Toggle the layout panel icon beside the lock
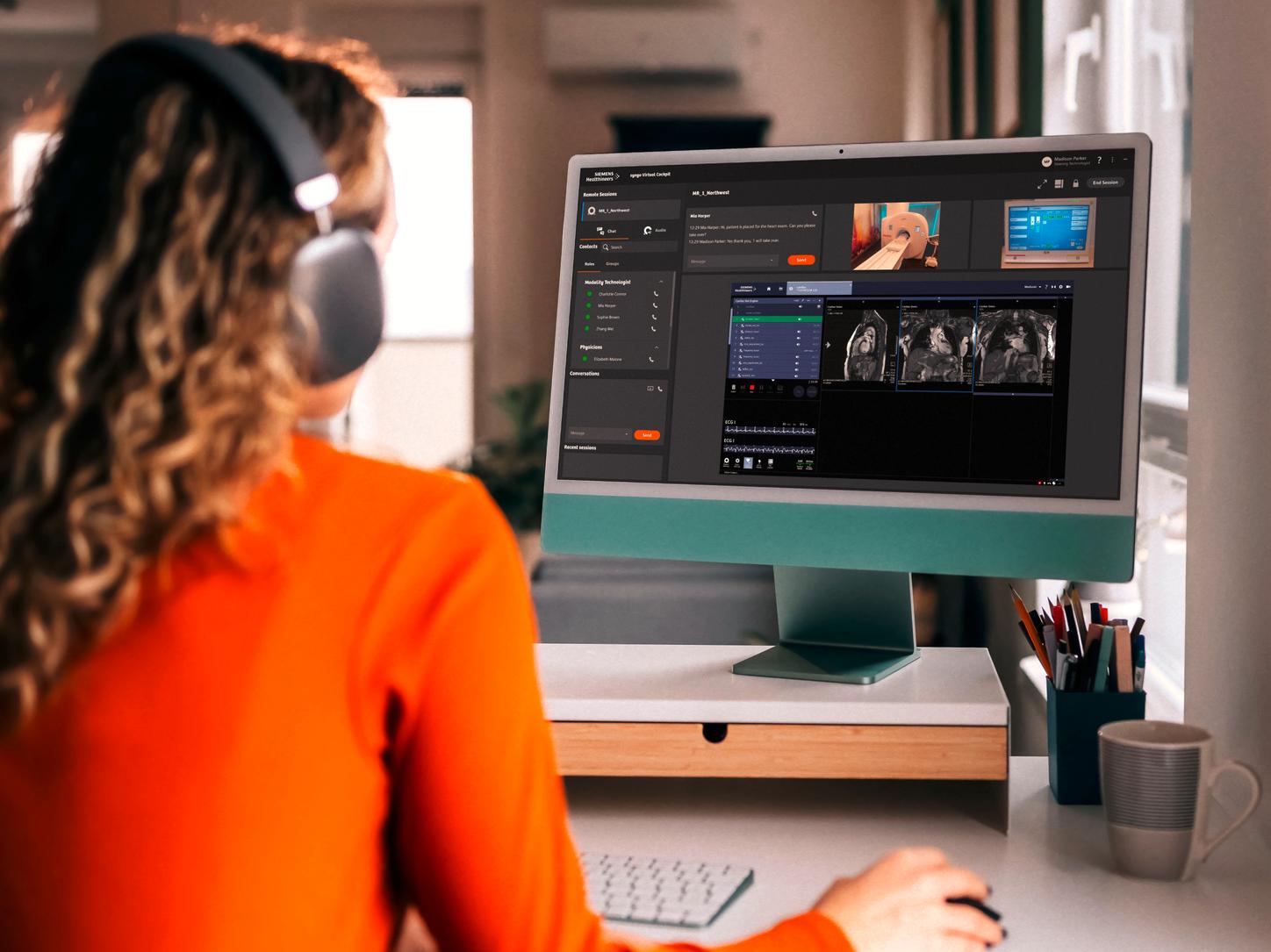This screenshot has width=1271, height=952. pyautogui.click(x=1059, y=183)
